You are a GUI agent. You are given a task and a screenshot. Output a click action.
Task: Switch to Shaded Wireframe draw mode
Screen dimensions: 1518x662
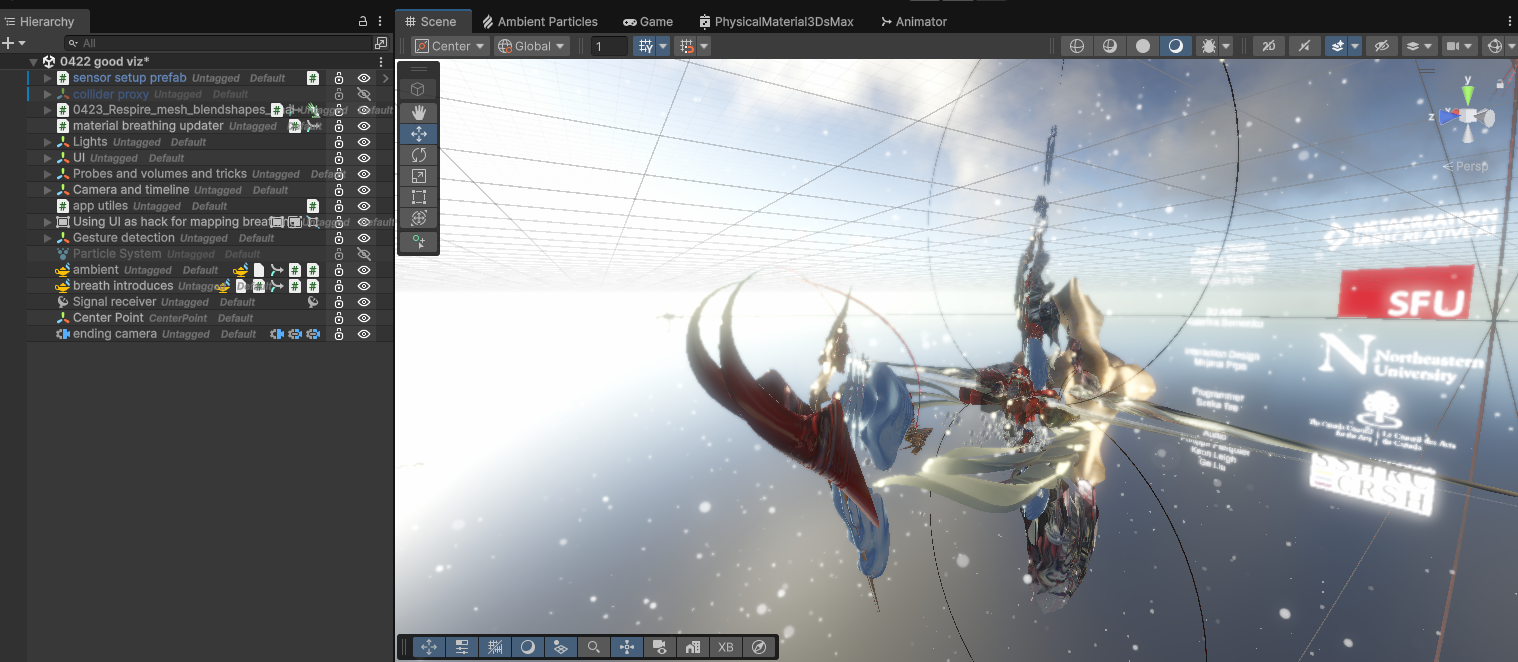click(1109, 46)
